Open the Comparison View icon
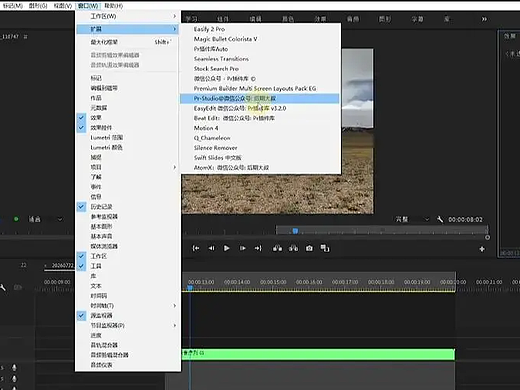 (325, 248)
